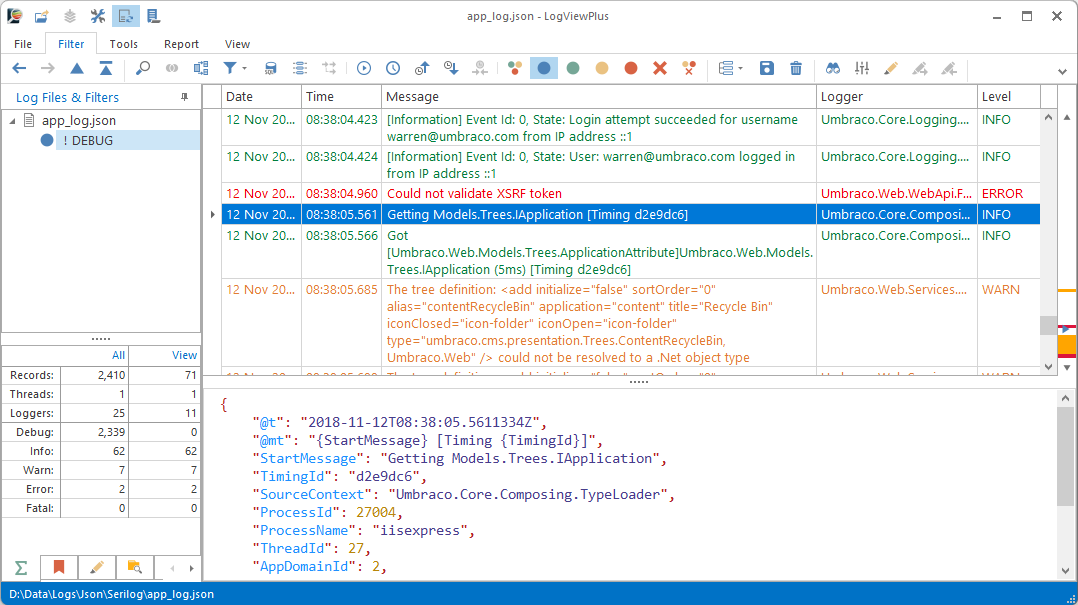Click the clock with down arrow icon

coord(451,68)
